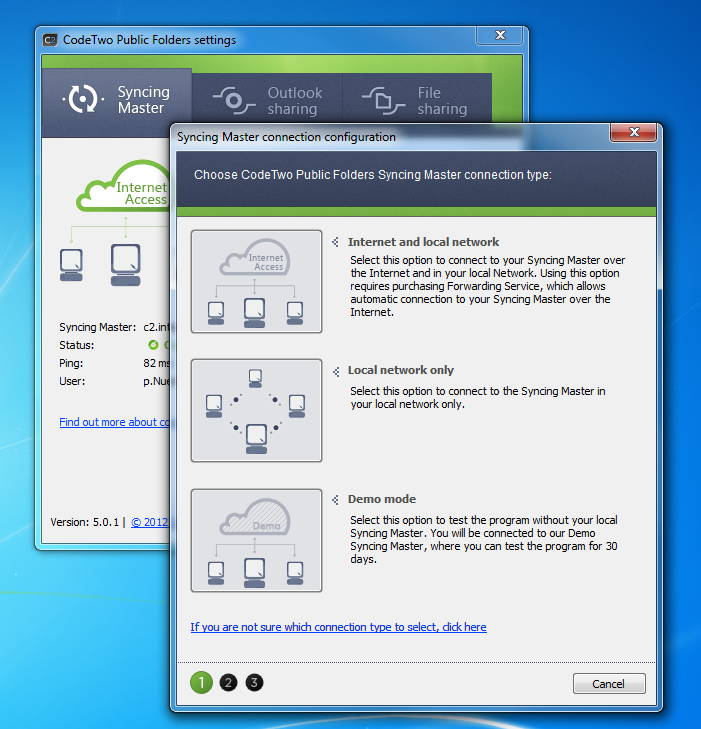Click the User: label text
The image size is (701, 729).
coord(72,381)
